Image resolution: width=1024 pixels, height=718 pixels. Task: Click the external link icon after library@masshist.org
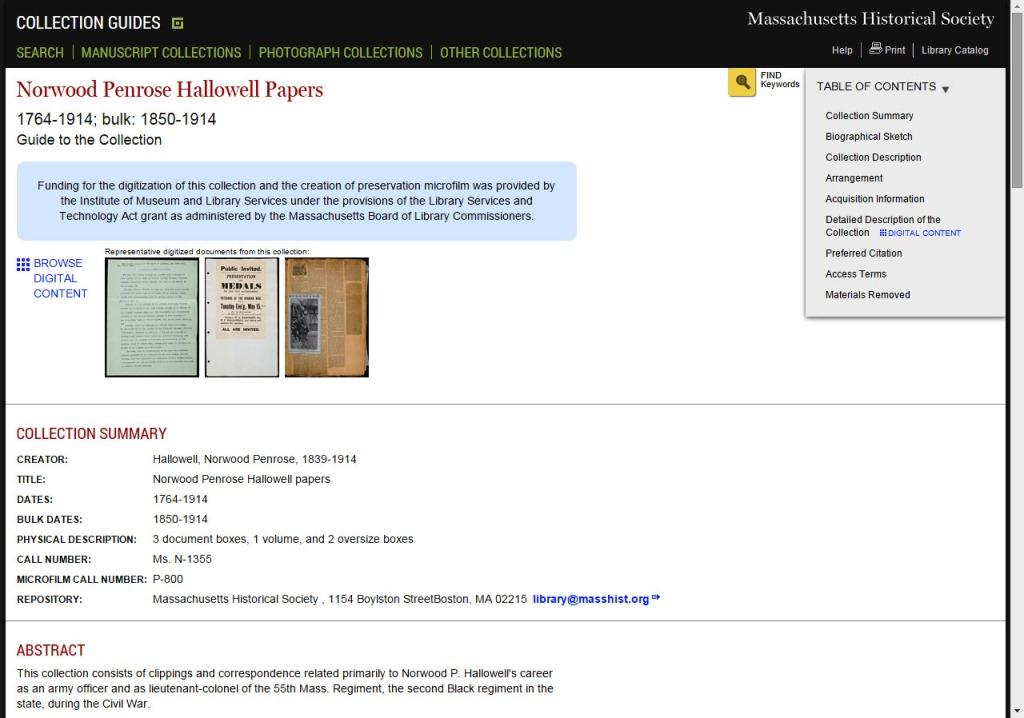tap(656, 599)
